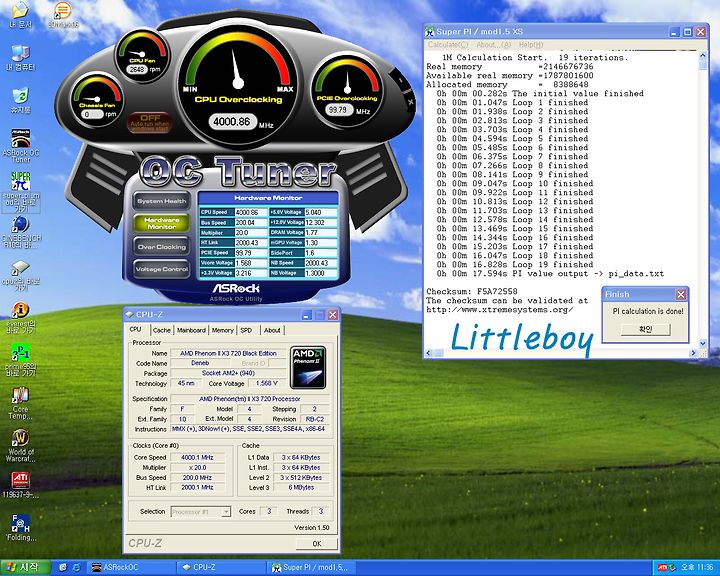This screenshot has width=720, height=576.
Task: Open the My Documents desktop icon
Action: 20,14
